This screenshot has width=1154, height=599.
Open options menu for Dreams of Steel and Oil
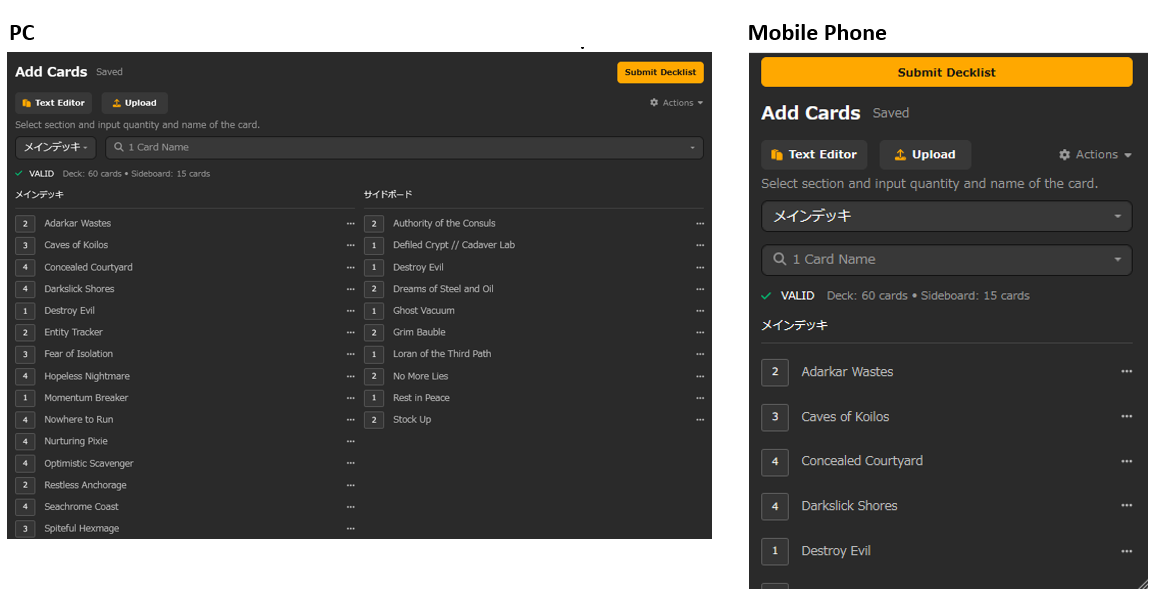tap(700, 289)
